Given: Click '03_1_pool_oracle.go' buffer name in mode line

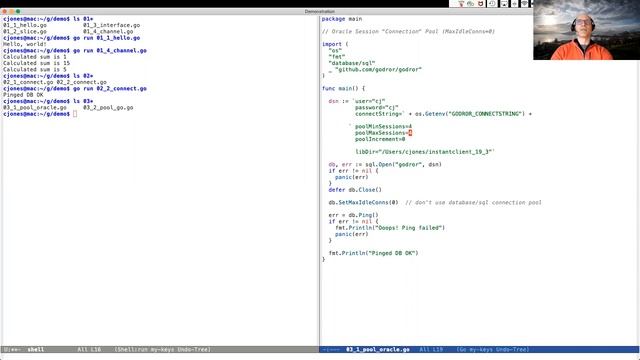Looking at the screenshot, I should 378,349.
